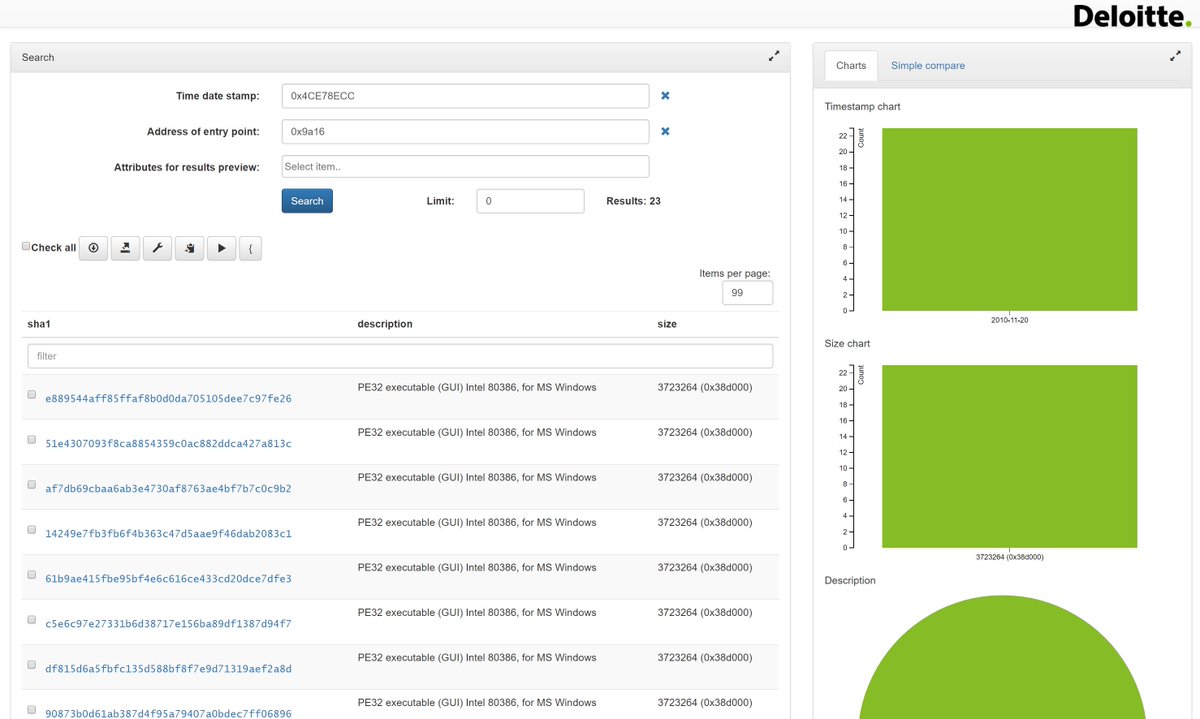
Task: Check the row for sha1 af7db69cbaa6
Action: click(31, 484)
